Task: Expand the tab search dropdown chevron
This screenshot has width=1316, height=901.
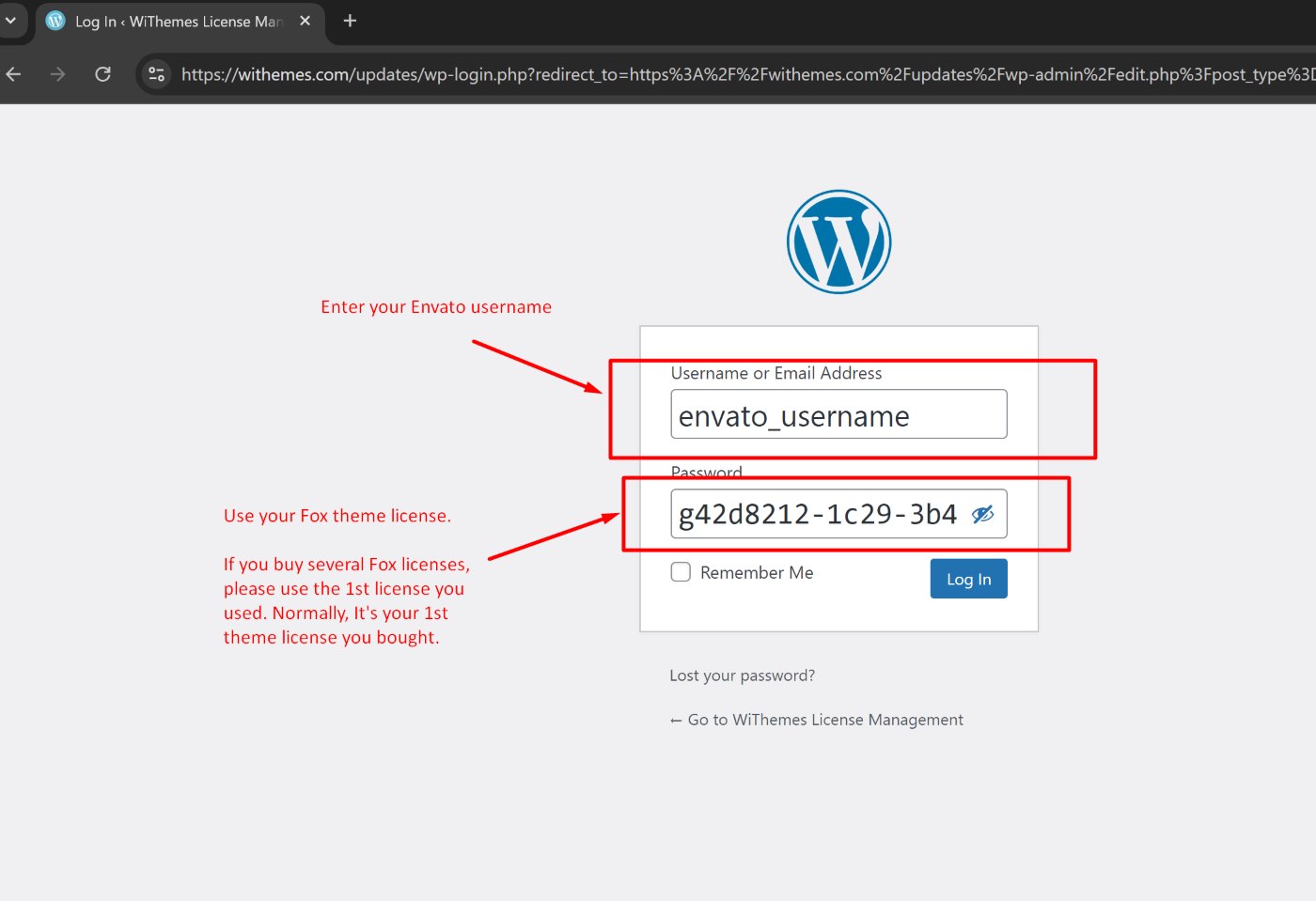Action: (10, 20)
